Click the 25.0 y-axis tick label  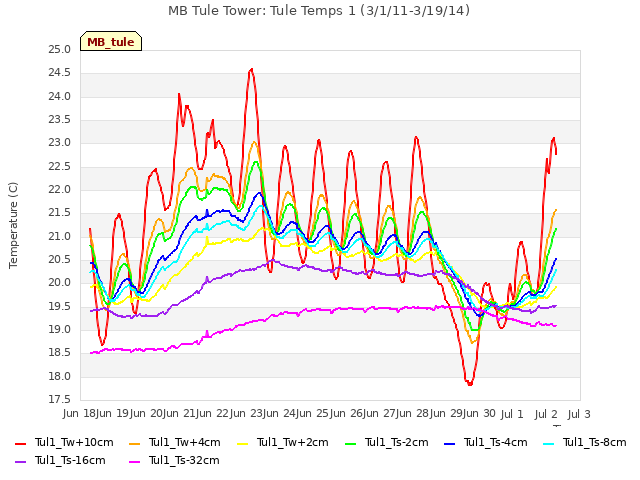coord(60,50)
